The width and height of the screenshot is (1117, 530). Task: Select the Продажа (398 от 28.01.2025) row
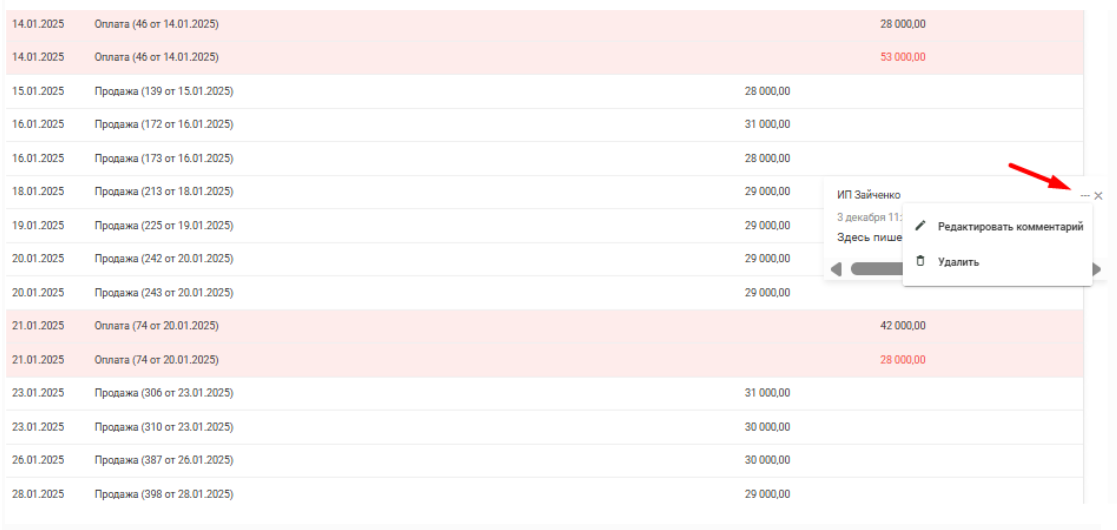click(x=544, y=494)
